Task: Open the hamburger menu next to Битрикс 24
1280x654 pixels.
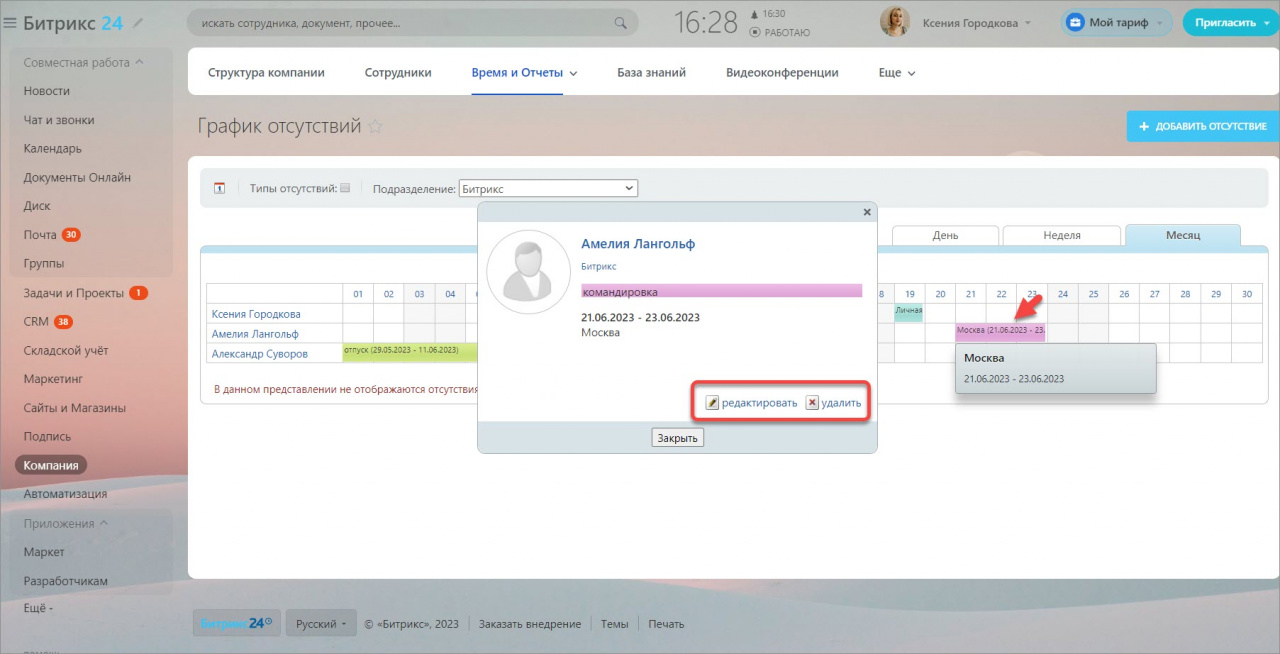Action: [x=10, y=22]
